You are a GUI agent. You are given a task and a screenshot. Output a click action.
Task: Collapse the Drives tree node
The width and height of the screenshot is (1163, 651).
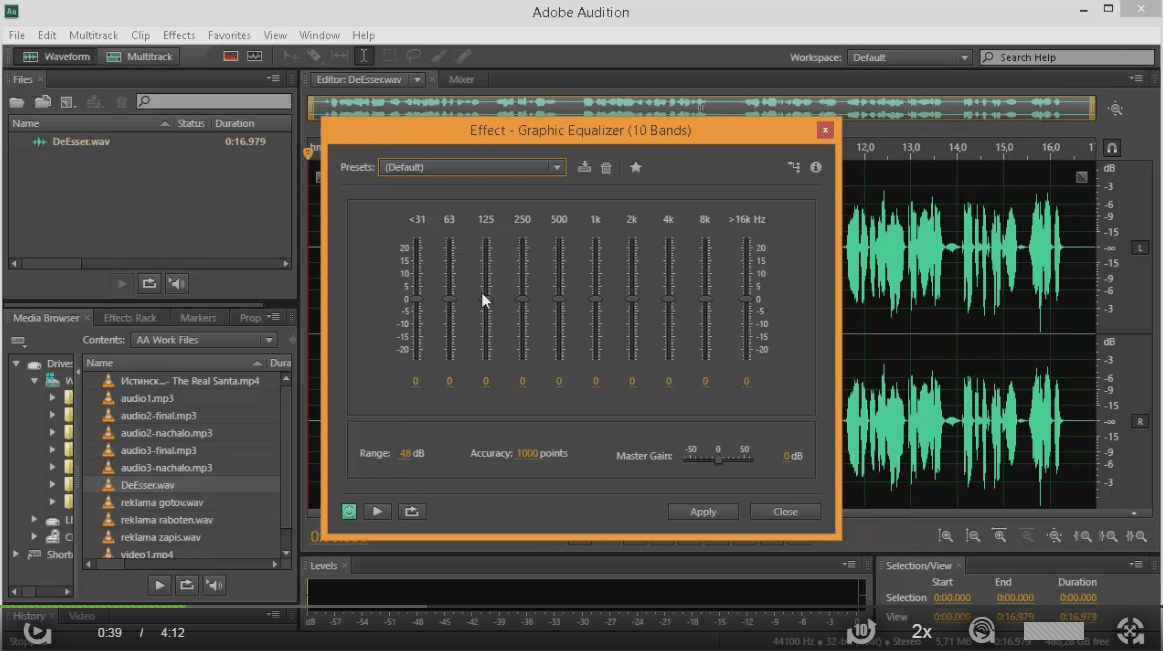tap(16, 363)
